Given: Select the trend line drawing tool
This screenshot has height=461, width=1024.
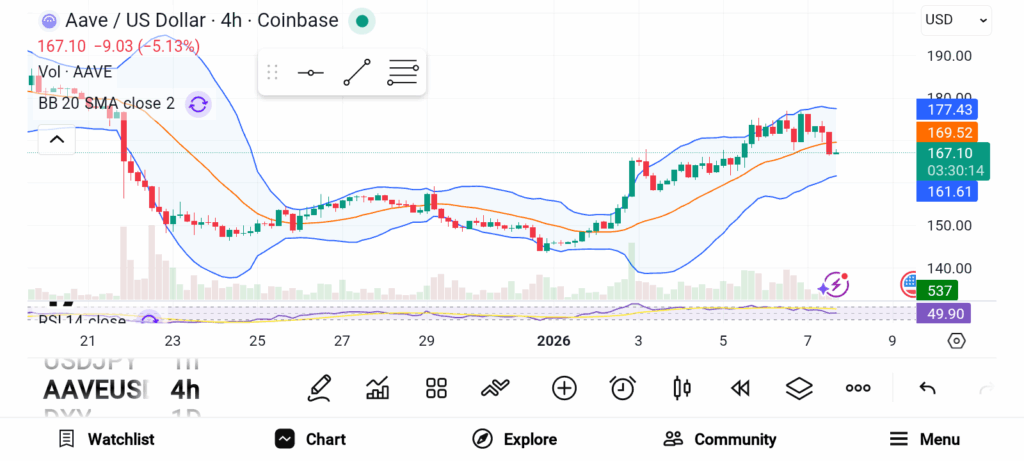Looking at the screenshot, I should point(356,73).
